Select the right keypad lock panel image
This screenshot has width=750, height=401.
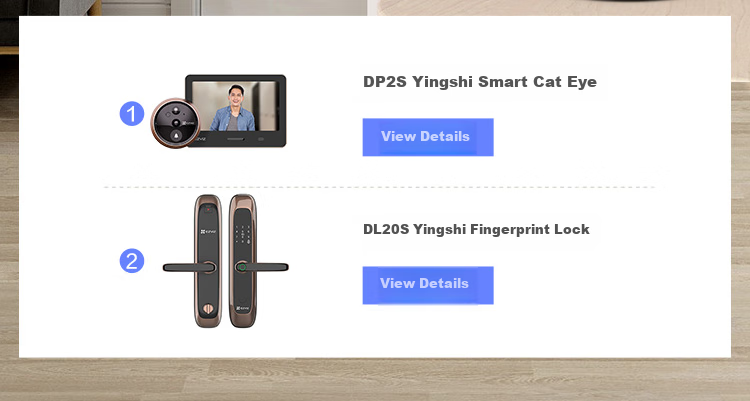(x=243, y=261)
